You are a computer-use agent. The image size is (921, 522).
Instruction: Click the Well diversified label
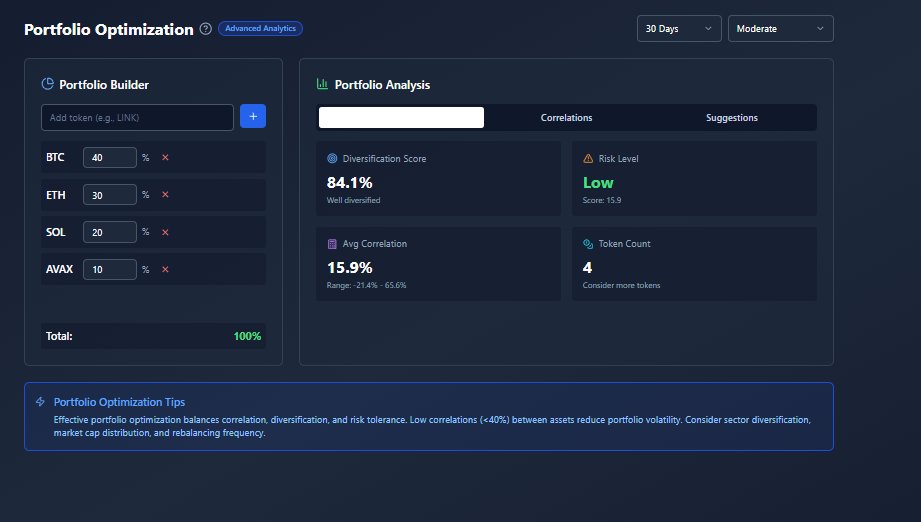[354, 200]
